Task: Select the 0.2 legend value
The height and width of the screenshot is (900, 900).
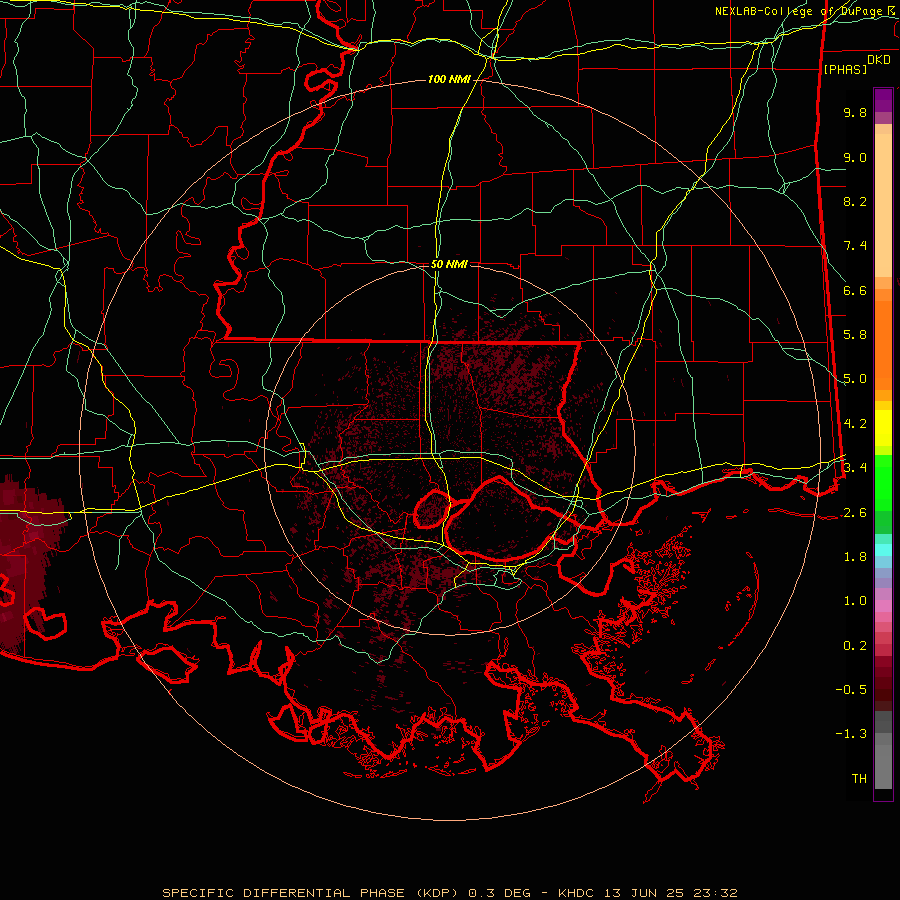Action: point(855,646)
